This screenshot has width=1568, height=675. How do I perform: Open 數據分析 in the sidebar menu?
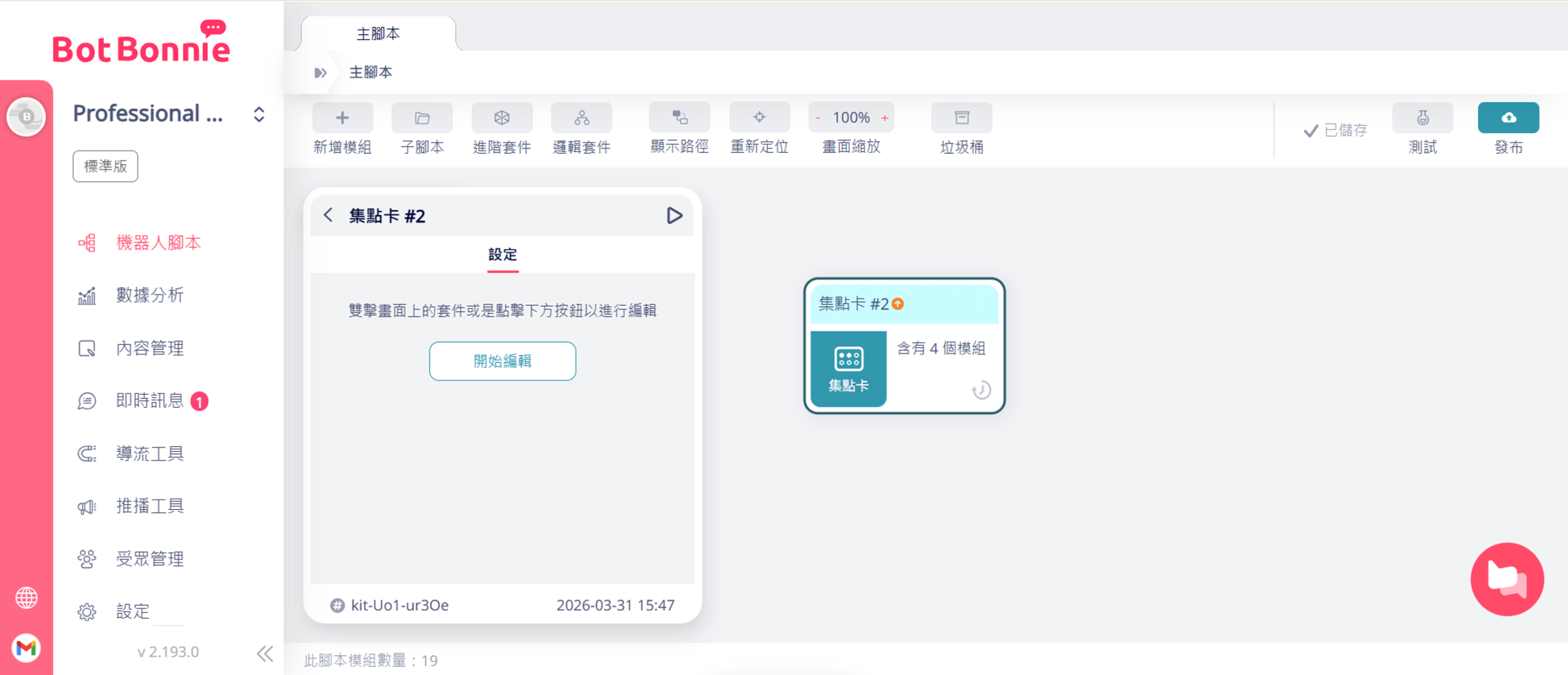(150, 295)
